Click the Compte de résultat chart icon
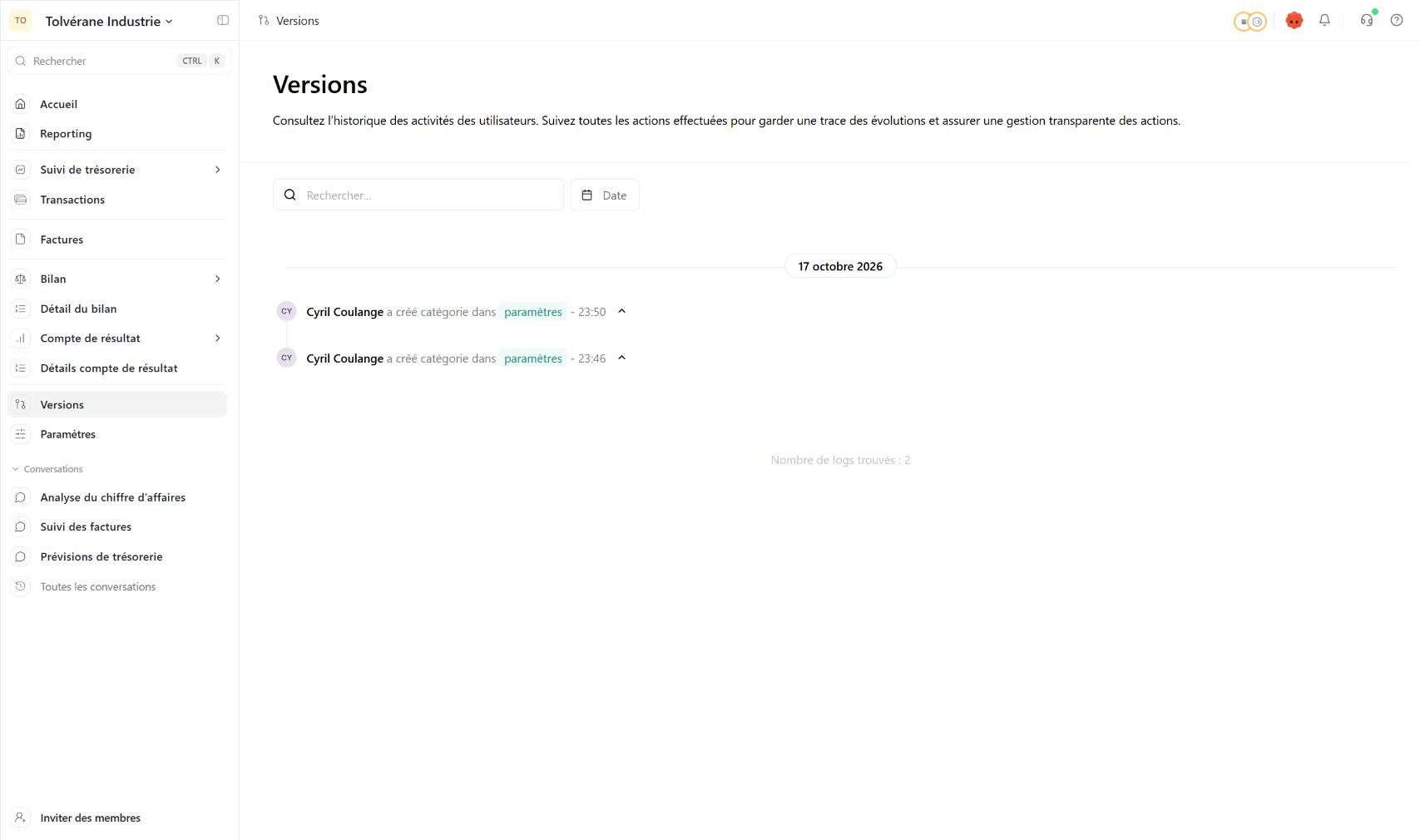Screen dimensions: 1420x840 click(x=21, y=338)
